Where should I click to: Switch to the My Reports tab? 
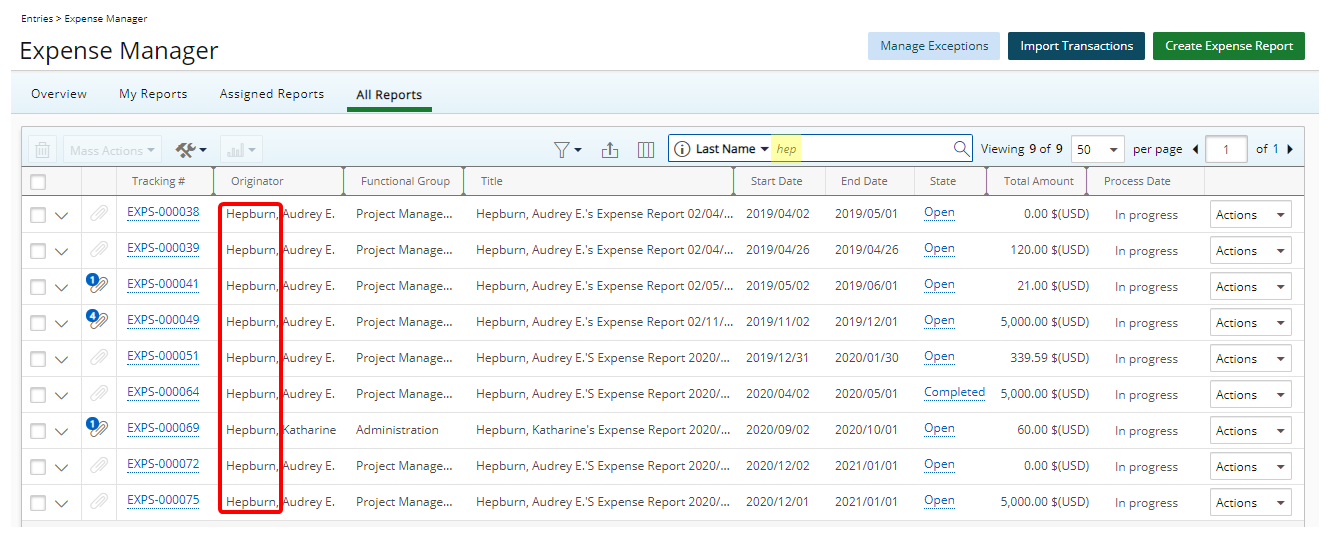tap(153, 94)
